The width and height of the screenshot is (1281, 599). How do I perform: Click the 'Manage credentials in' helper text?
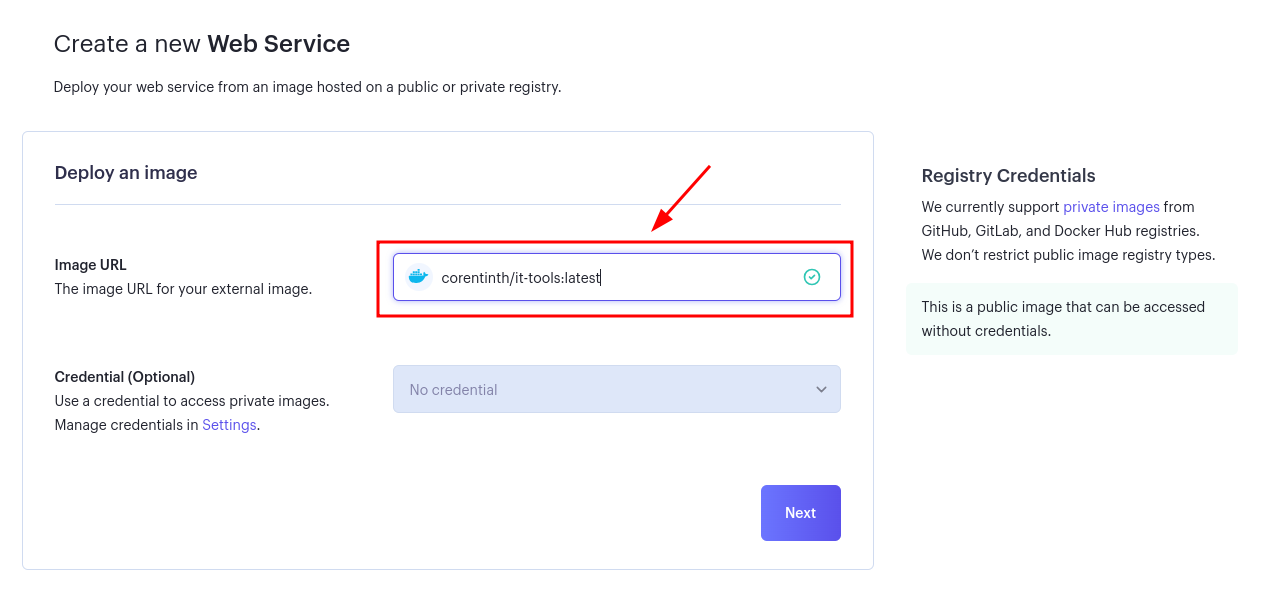click(127, 425)
